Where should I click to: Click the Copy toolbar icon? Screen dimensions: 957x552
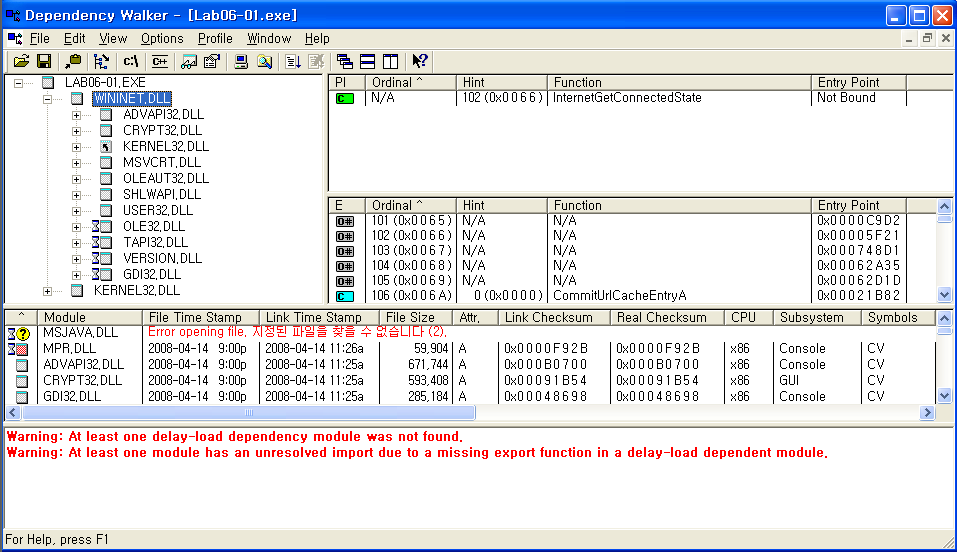pyautogui.click(x=73, y=61)
